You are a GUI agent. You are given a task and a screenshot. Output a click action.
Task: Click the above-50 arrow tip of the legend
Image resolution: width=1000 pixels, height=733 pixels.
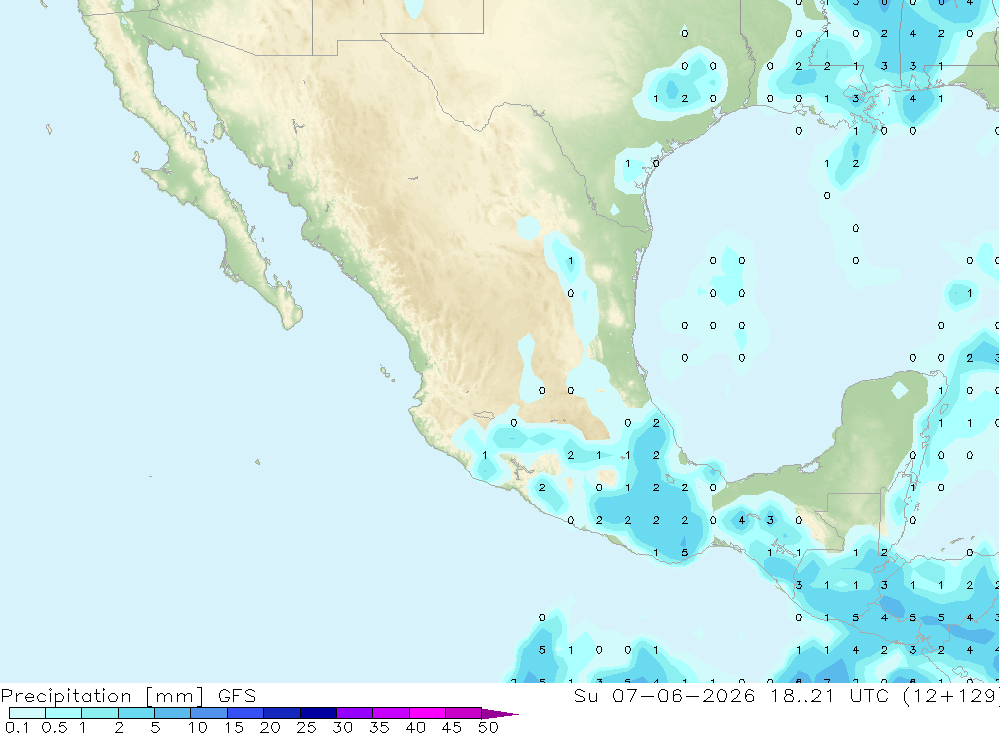point(500,714)
